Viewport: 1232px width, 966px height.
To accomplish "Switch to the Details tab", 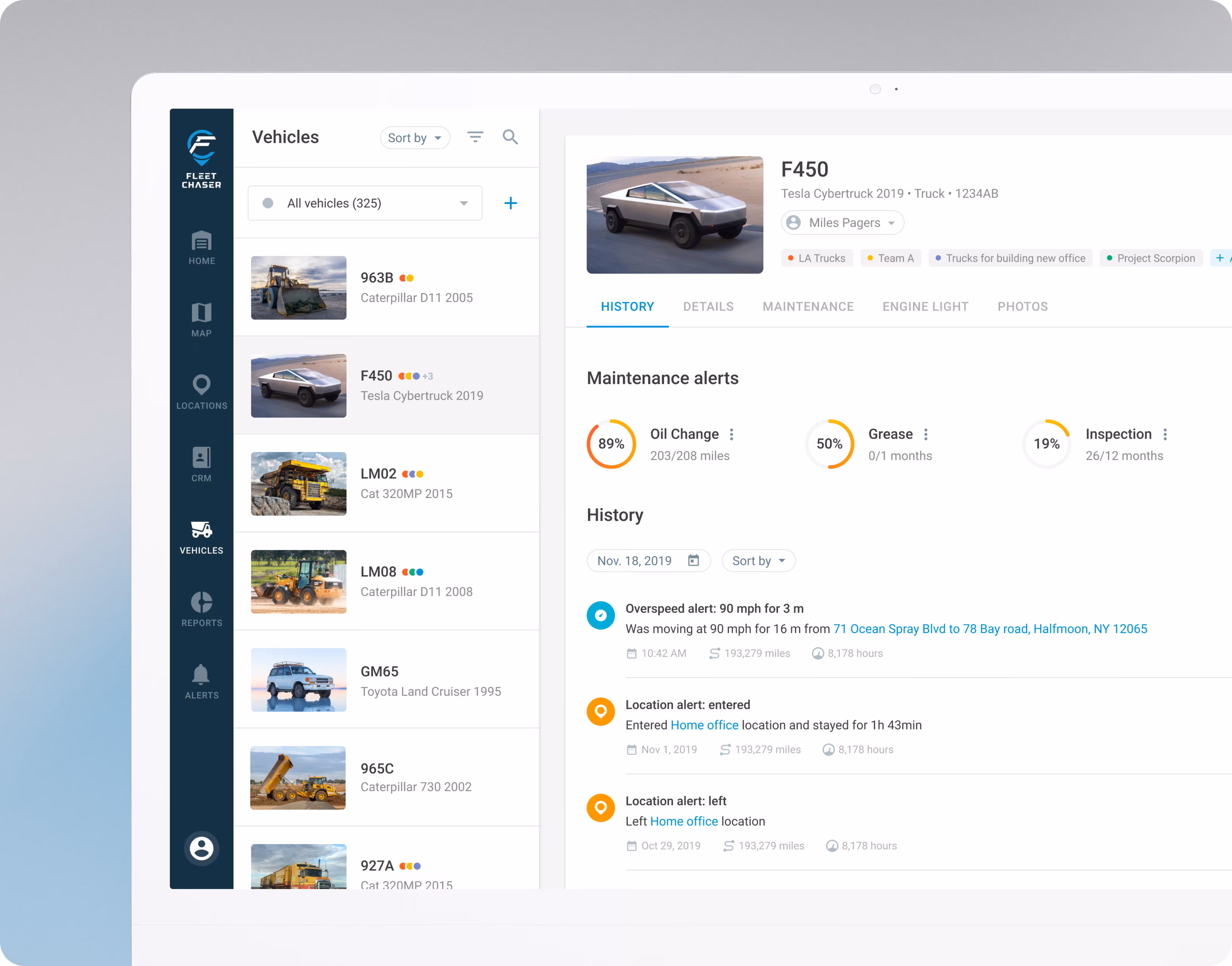I will [x=708, y=306].
